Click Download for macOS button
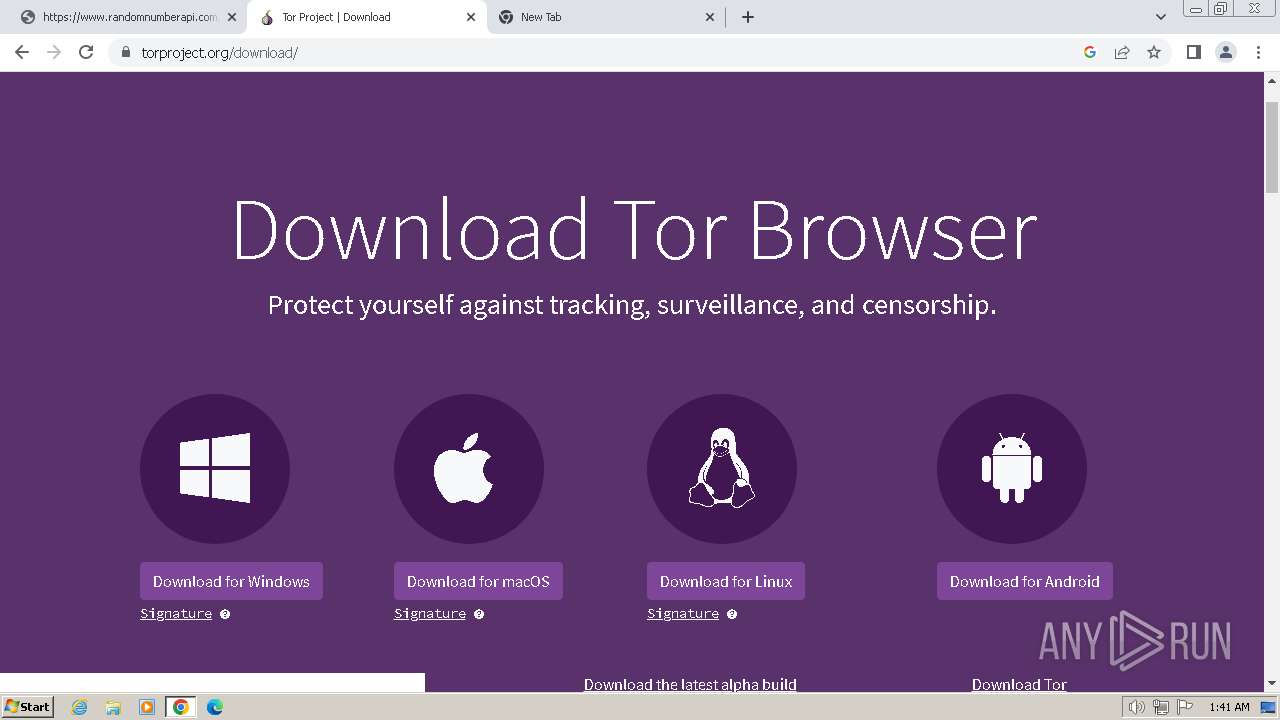The width and height of the screenshot is (1280, 720). pos(478,581)
